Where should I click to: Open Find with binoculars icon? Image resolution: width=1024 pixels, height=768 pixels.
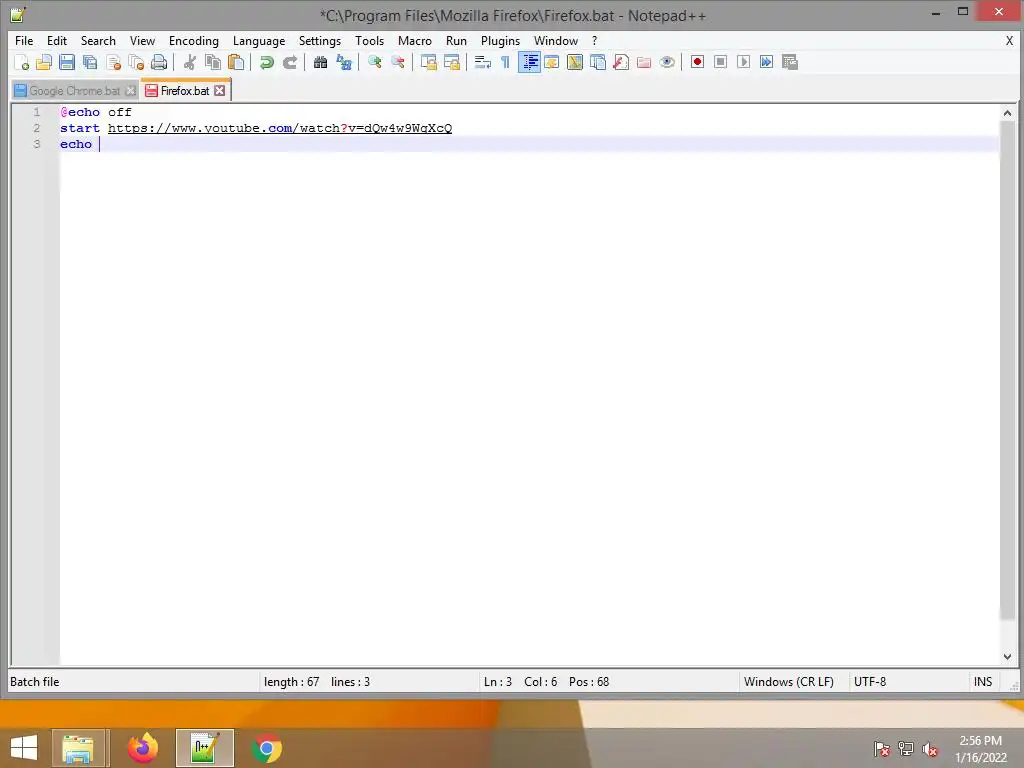[320, 62]
